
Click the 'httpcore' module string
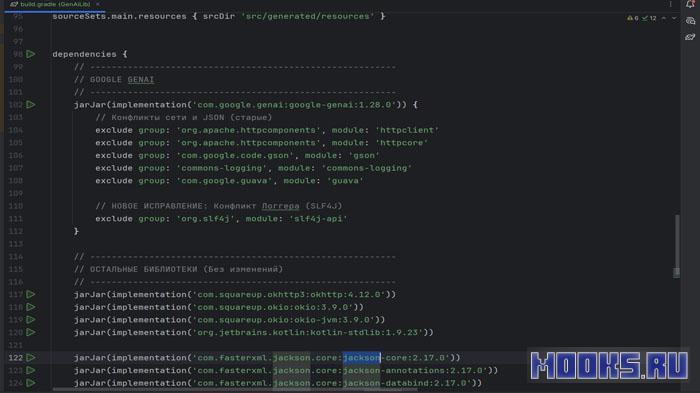point(401,142)
